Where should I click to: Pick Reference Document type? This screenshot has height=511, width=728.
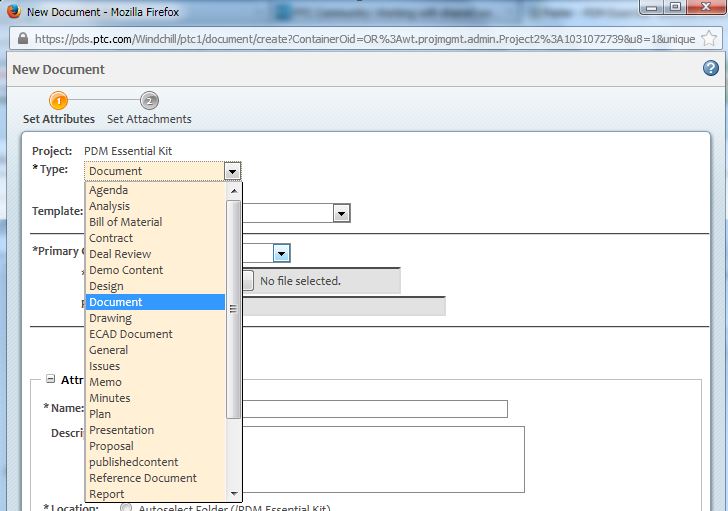tap(155, 478)
